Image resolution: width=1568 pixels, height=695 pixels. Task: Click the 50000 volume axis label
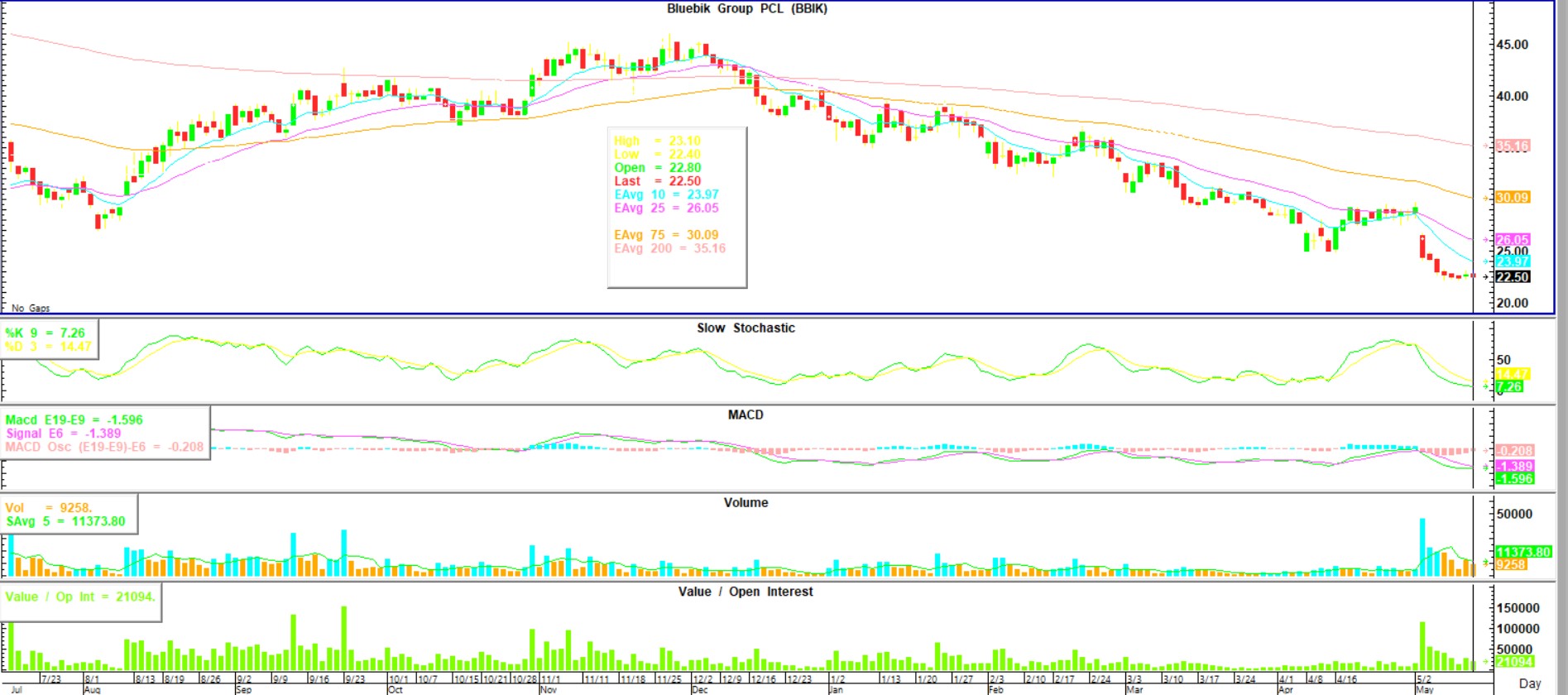point(1514,514)
